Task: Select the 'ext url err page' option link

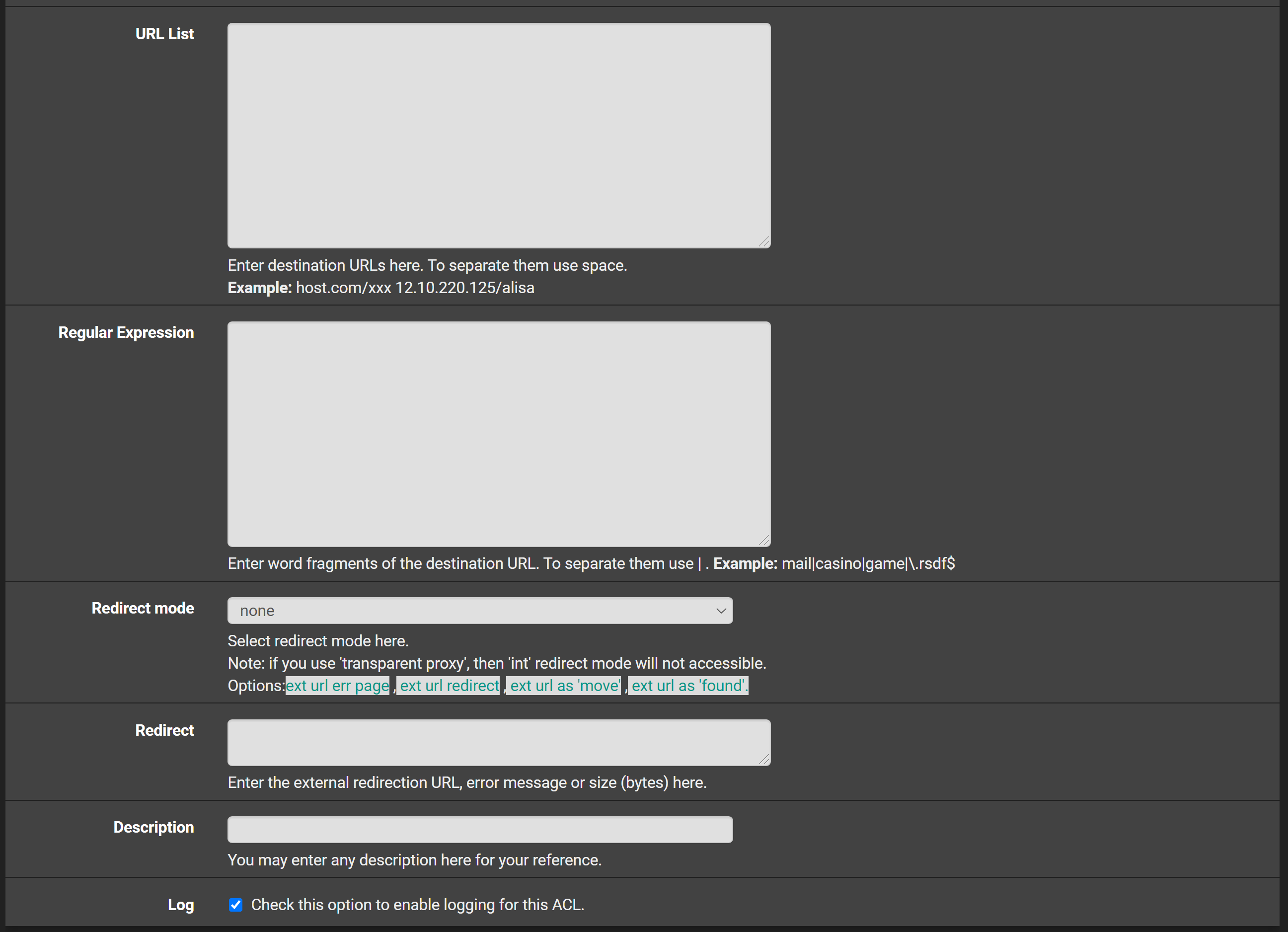Action: point(337,686)
